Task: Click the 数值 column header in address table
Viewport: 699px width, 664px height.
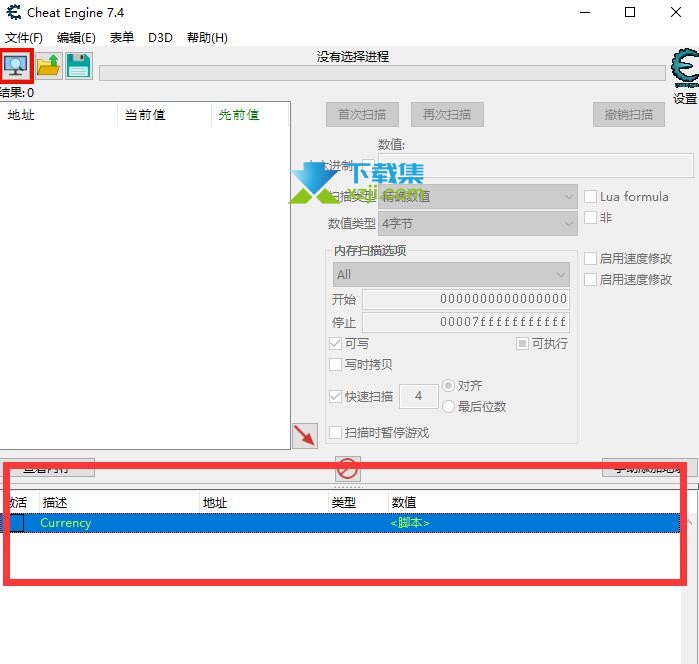Action: tap(535, 503)
